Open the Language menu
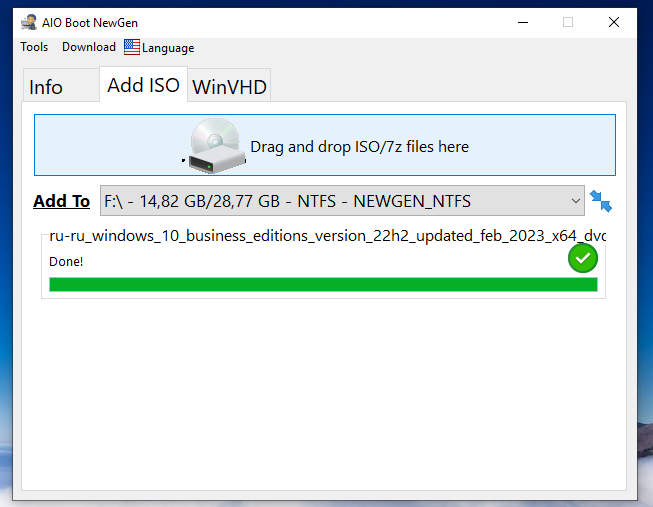653x507 pixels. pos(167,47)
